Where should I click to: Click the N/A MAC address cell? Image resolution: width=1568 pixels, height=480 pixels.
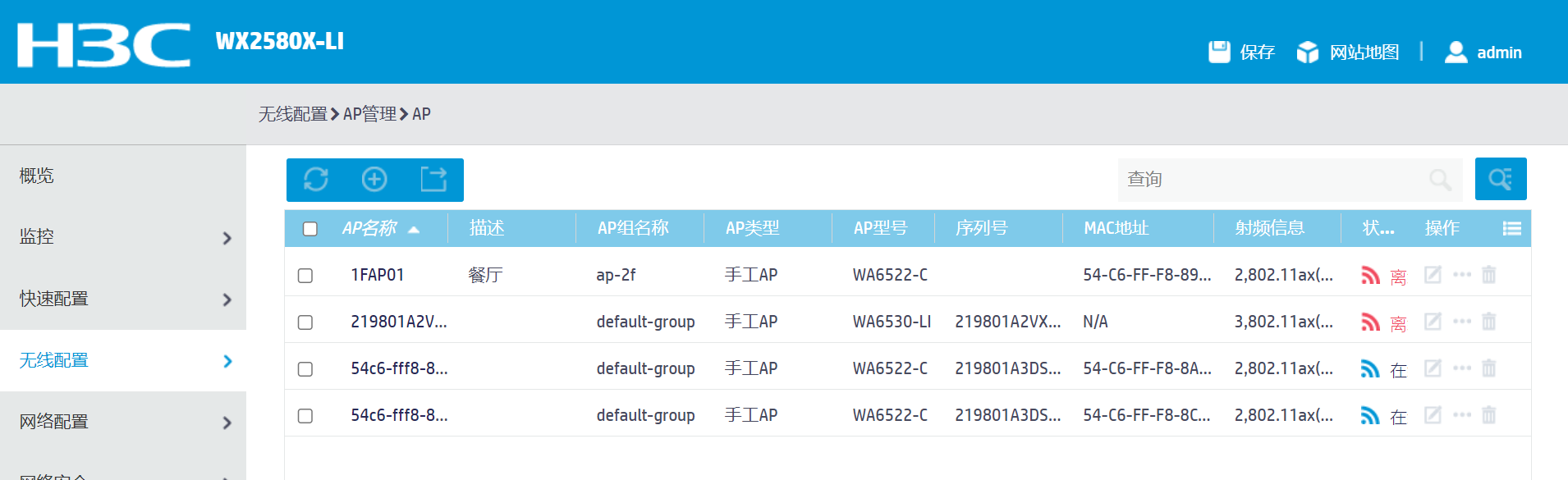point(1095,322)
